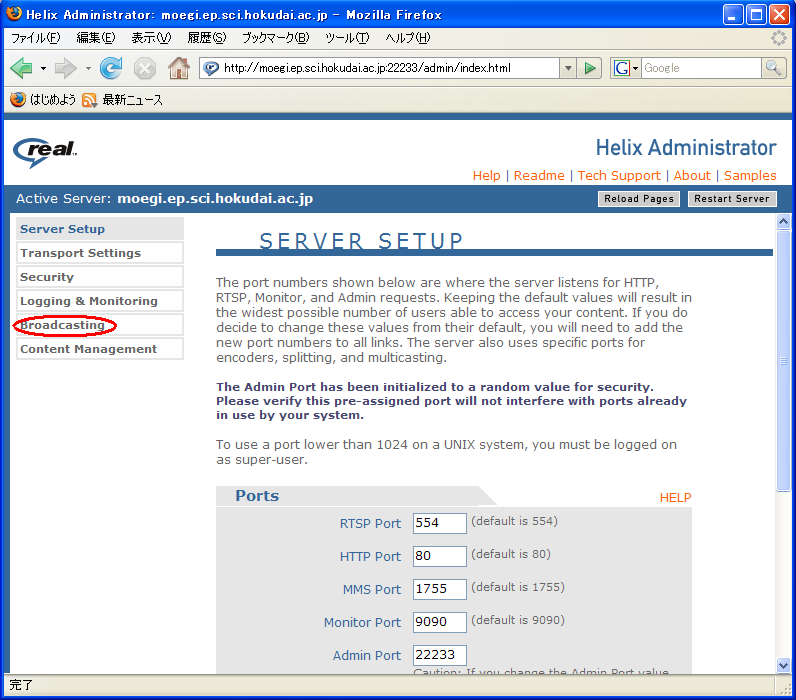Click the green Back arrow
Screen dimensions: 796x700
tap(21, 68)
